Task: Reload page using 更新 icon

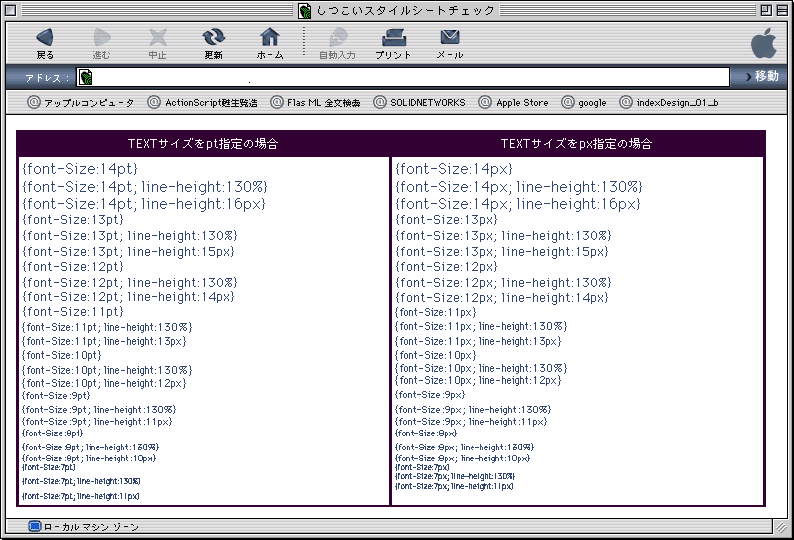Action: [x=213, y=37]
